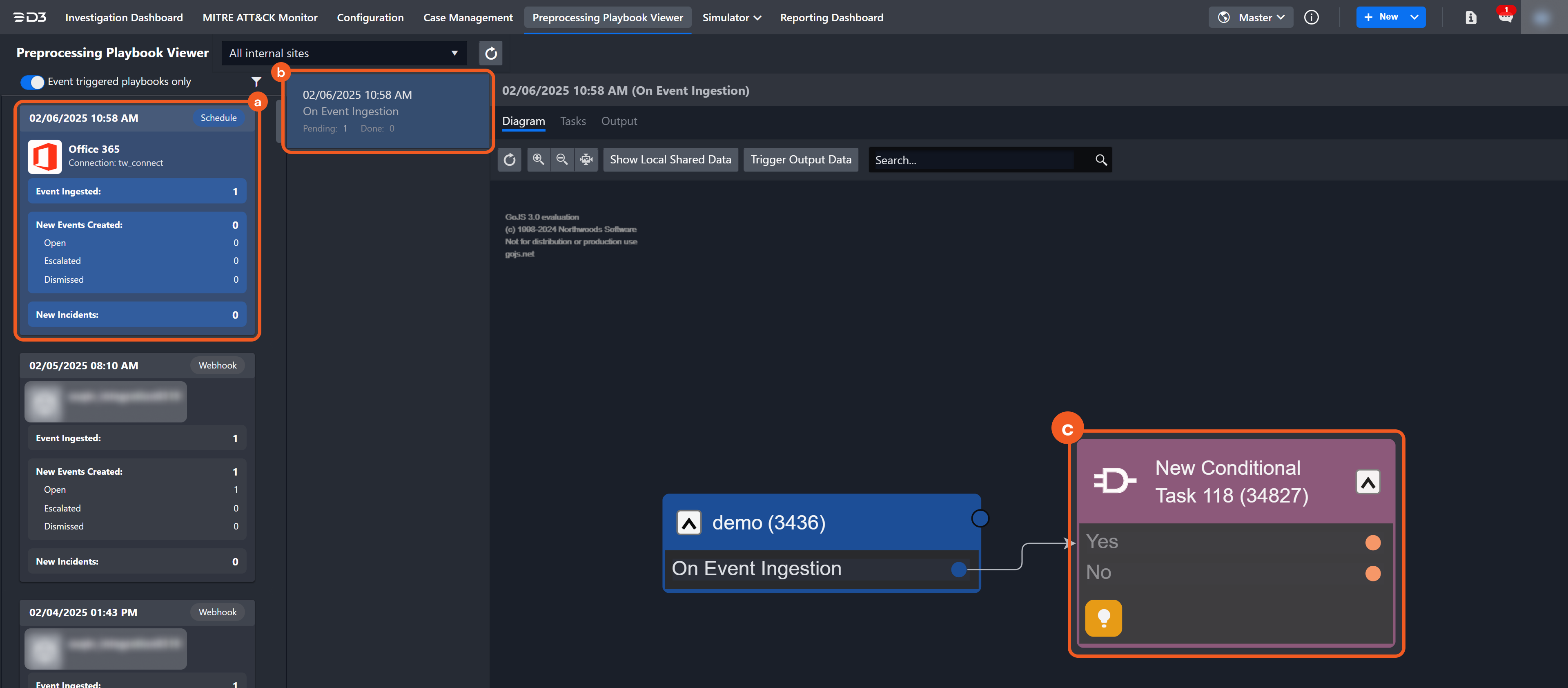Toggle Event triggered playbooks only switch
The image size is (1568, 688).
32,82
